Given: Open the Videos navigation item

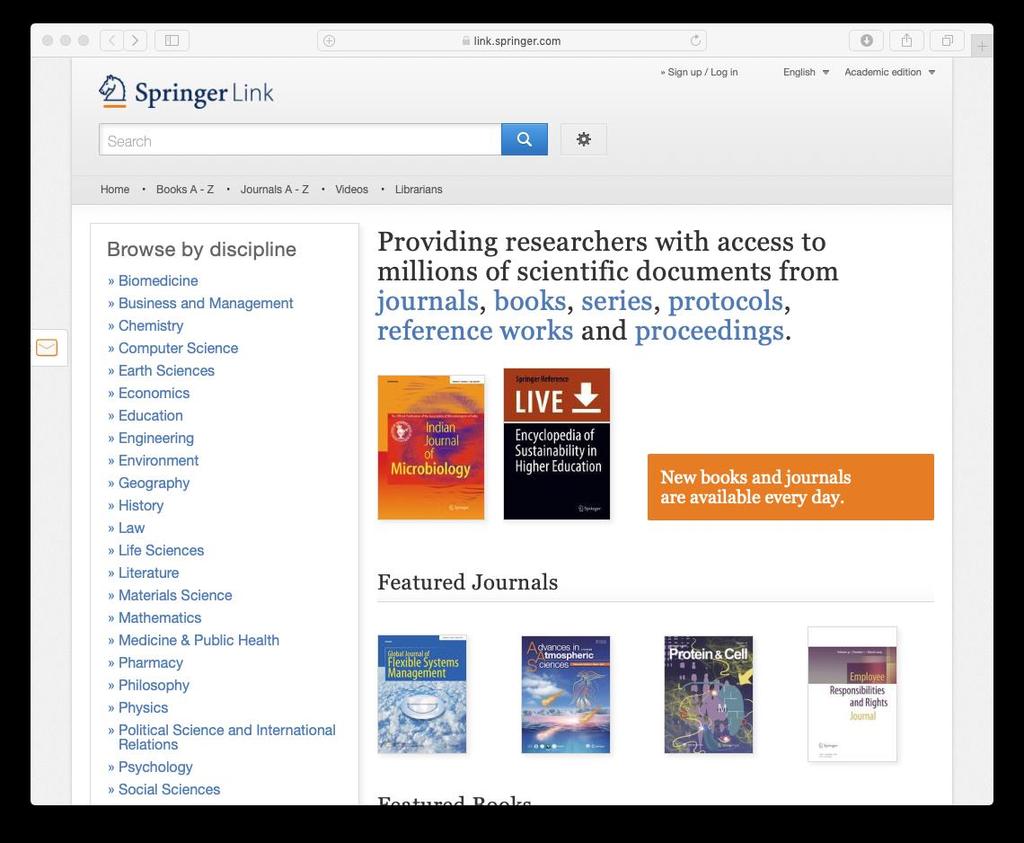Looking at the screenshot, I should click(351, 189).
